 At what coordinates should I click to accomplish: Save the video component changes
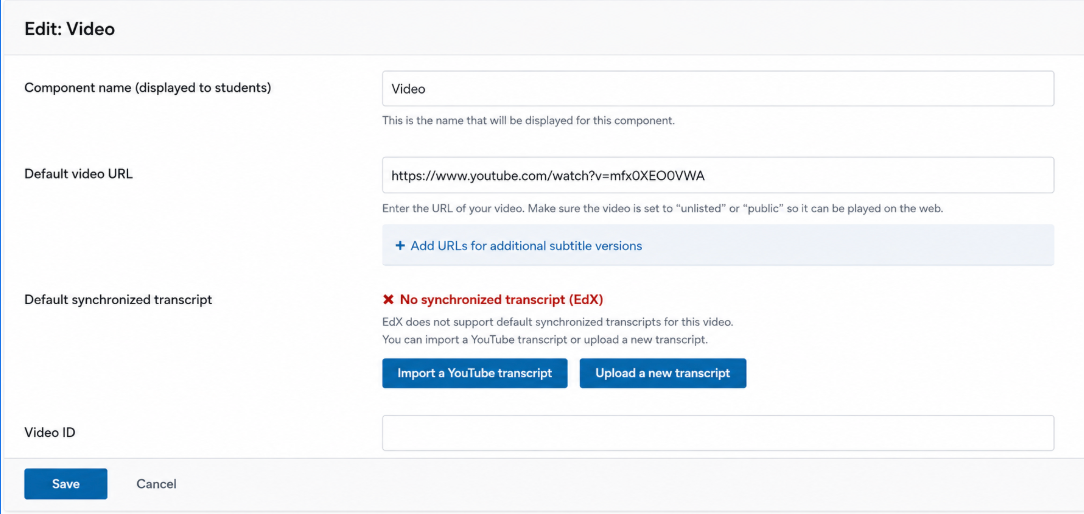(x=66, y=484)
